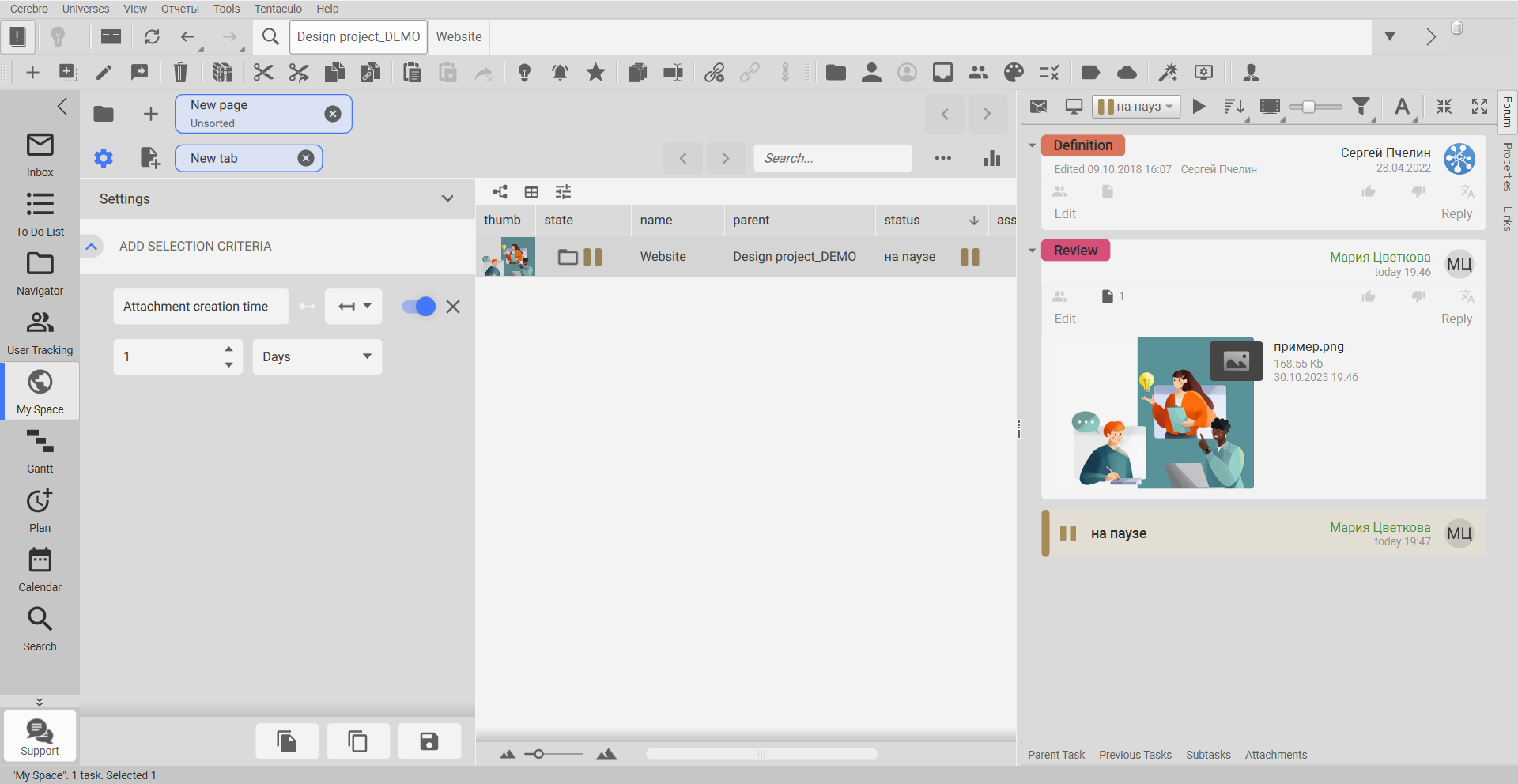The height and width of the screenshot is (784, 1518).
Task: Open the Support chat
Action: point(40,737)
